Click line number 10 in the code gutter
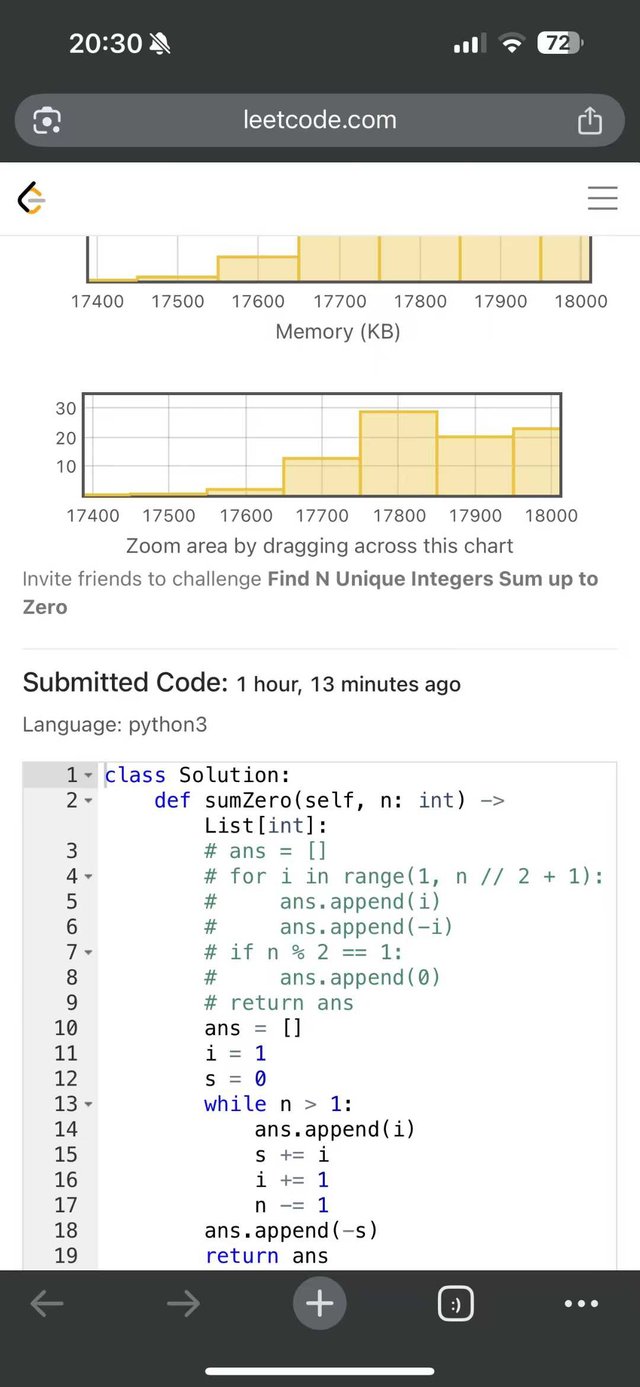 pyautogui.click(x=65, y=1028)
